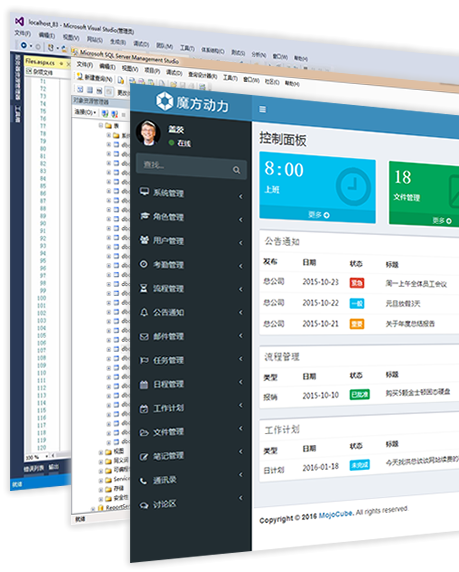Expand the 文件管理 sidebar chevron

(241, 428)
